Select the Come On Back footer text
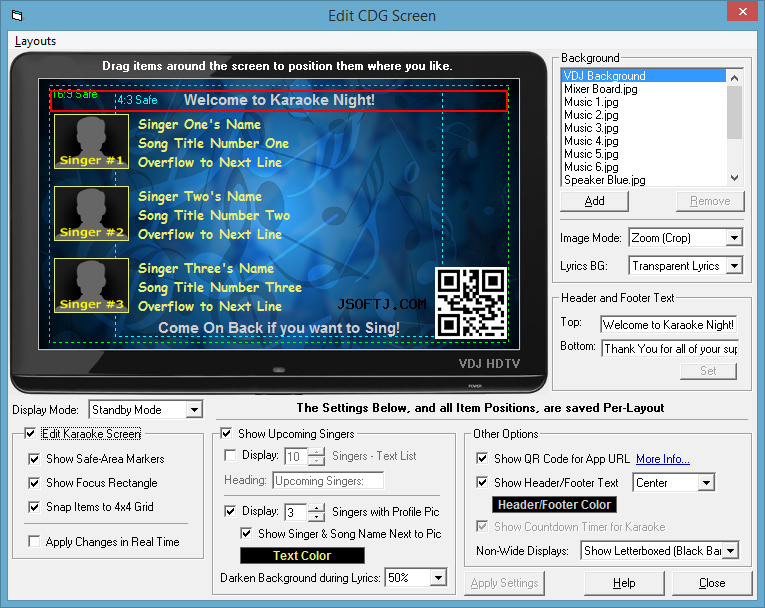765x608 pixels. 279,328
